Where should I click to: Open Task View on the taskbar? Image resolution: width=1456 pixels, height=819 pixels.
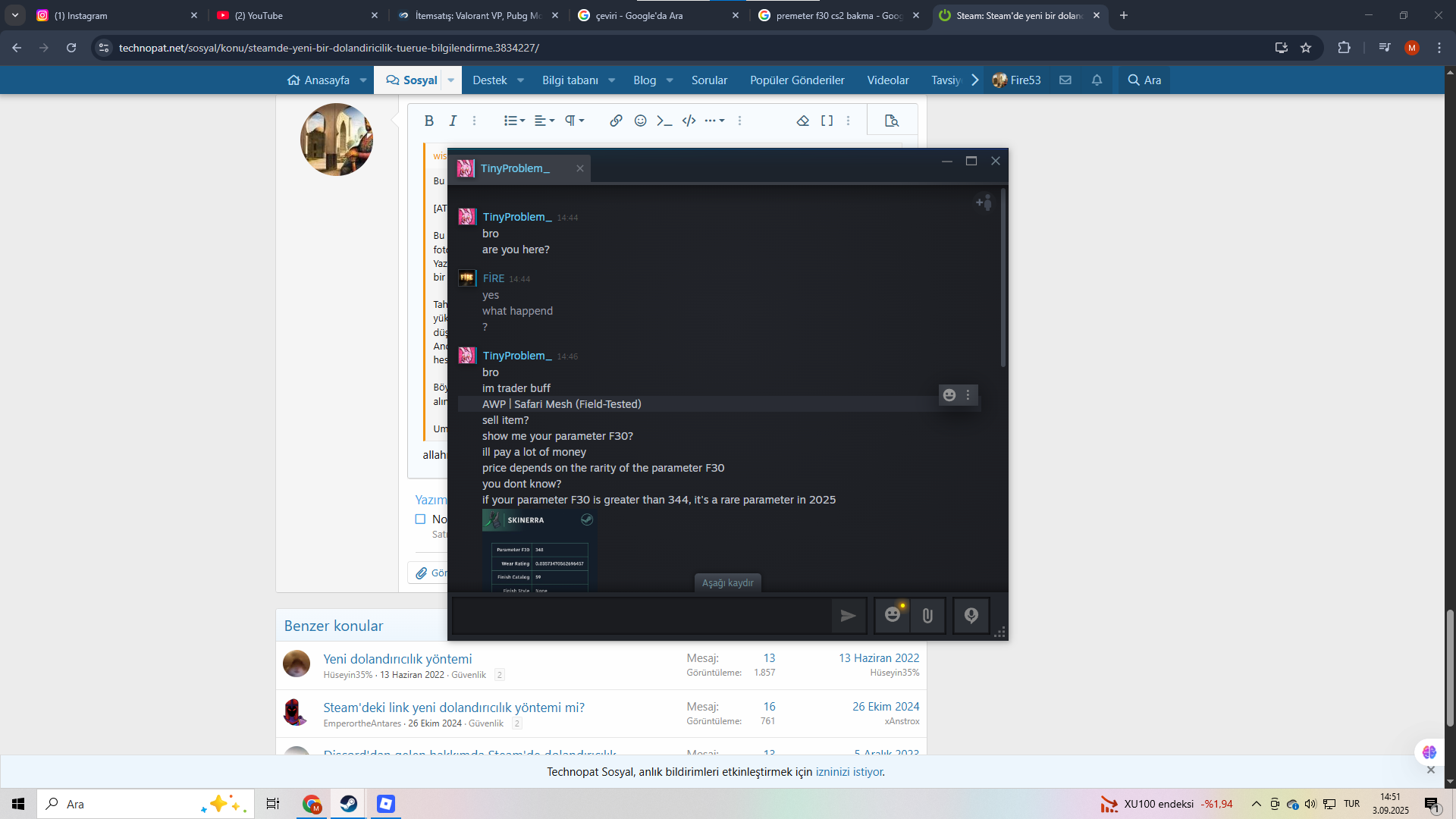[273, 804]
